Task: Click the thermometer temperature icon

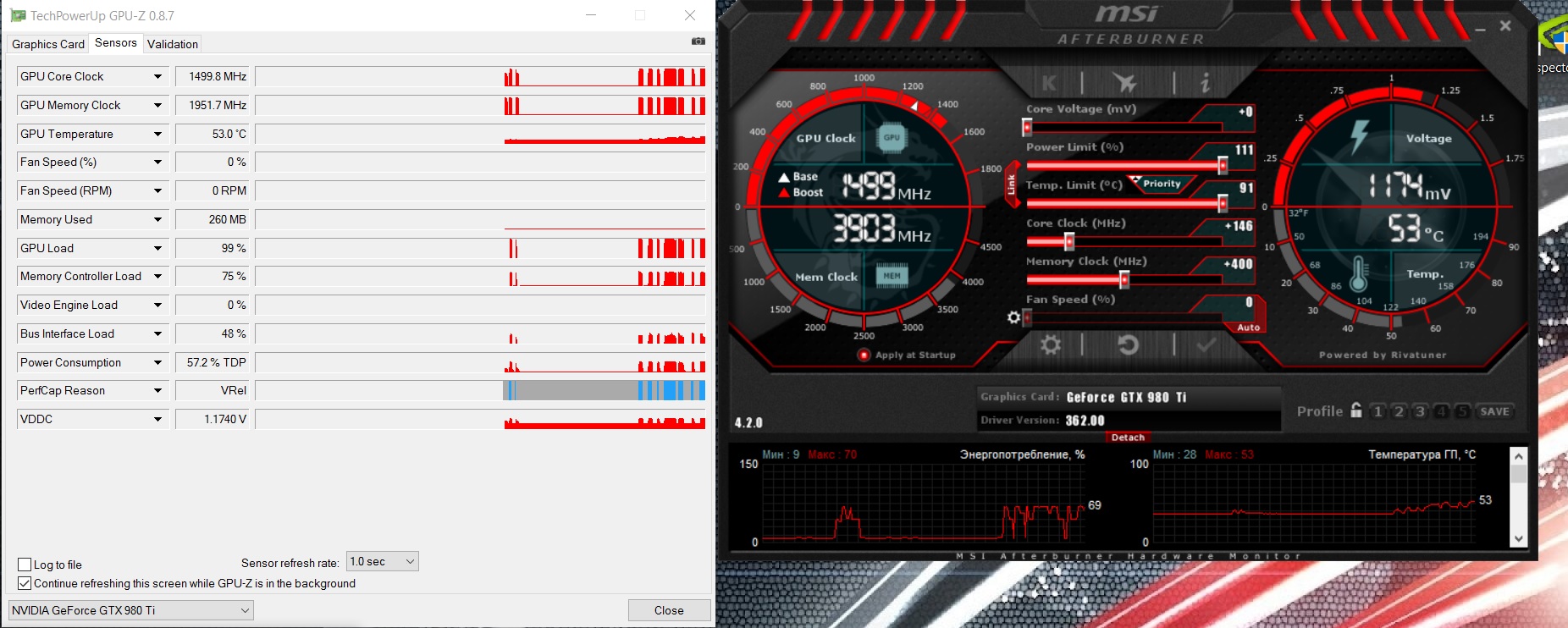Action: 1359,273
